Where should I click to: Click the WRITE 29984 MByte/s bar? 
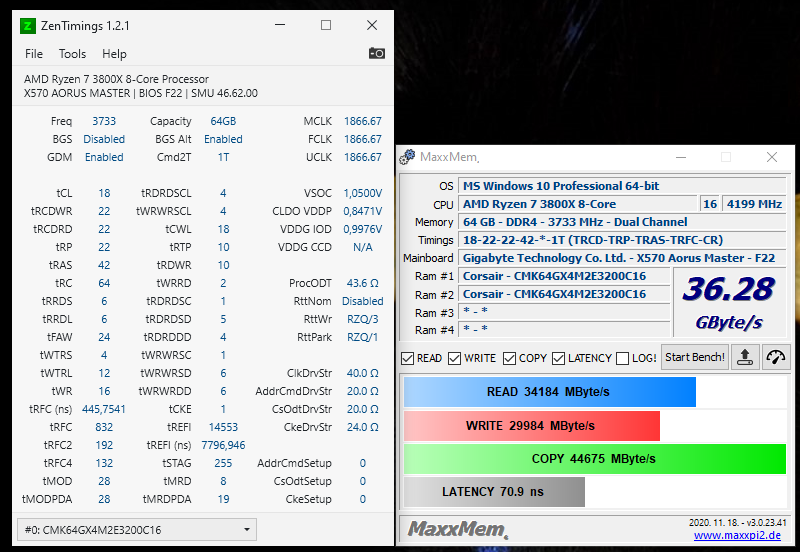532,425
